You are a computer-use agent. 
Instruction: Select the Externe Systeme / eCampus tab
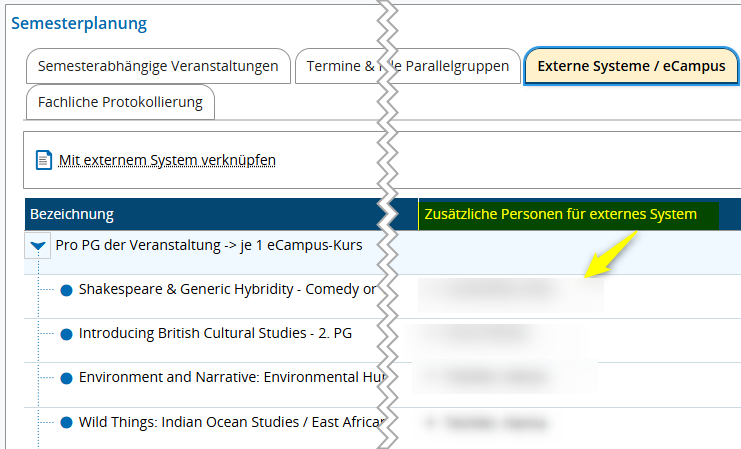[631, 66]
